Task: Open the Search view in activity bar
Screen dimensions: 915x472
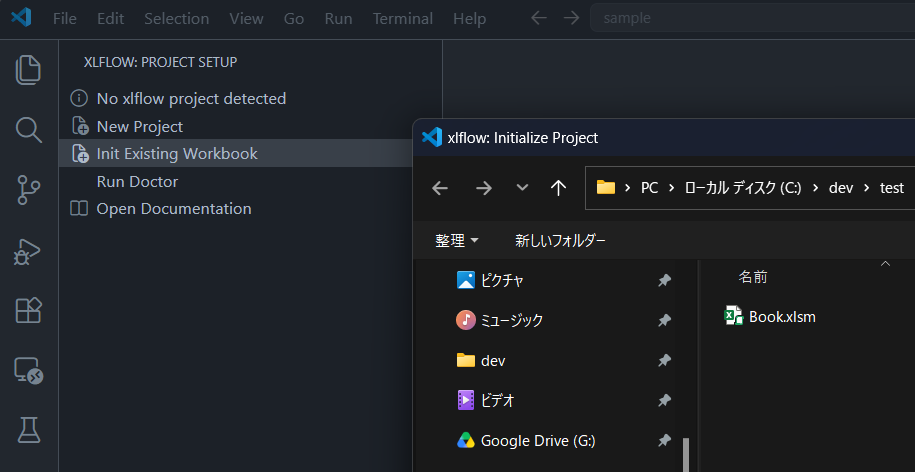Action: click(x=28, y=130)
